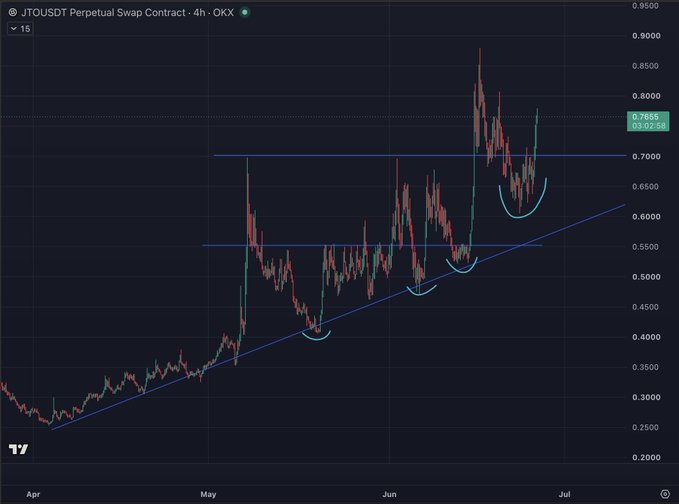The image size is (679, 504).
Task: Click the 0.3000 price axis label
Action: coord(646,397)
